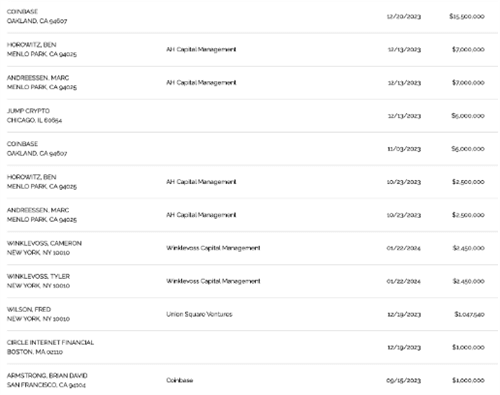Click the Coinbase employer in Armstrong's row
The width and height of the screenshot is (500, 395).
click(180, 380)
